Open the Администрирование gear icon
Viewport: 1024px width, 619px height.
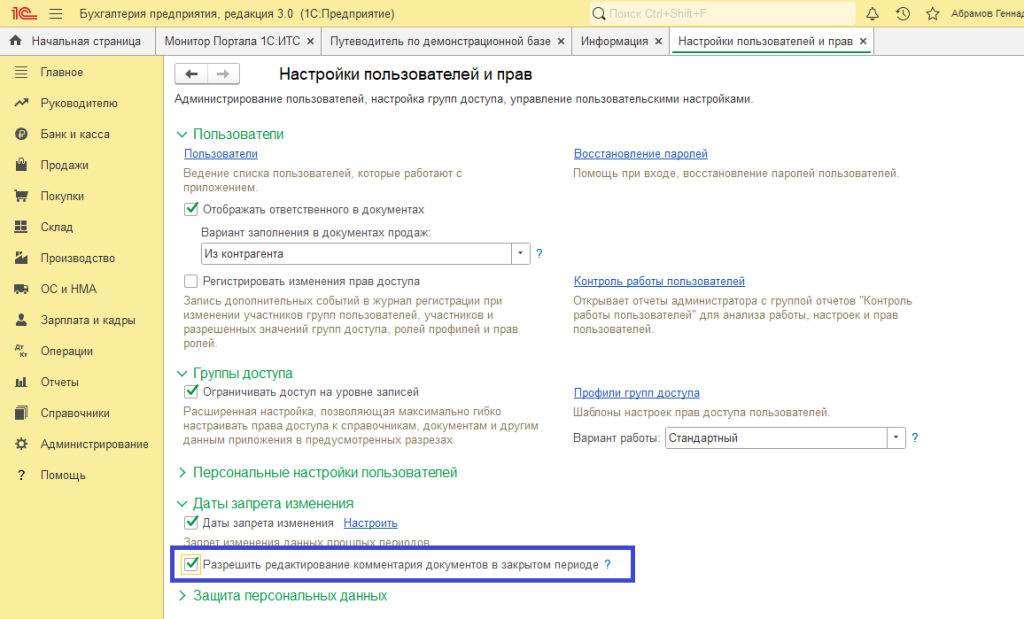coord(22,444)
